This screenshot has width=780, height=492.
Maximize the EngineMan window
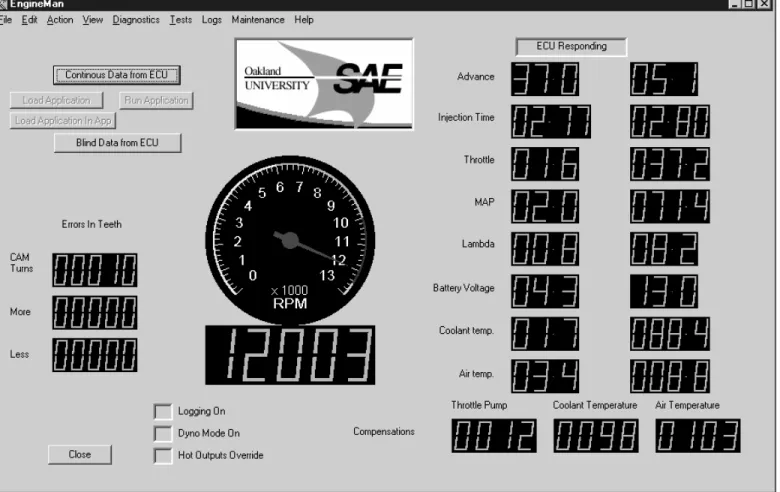750,4
